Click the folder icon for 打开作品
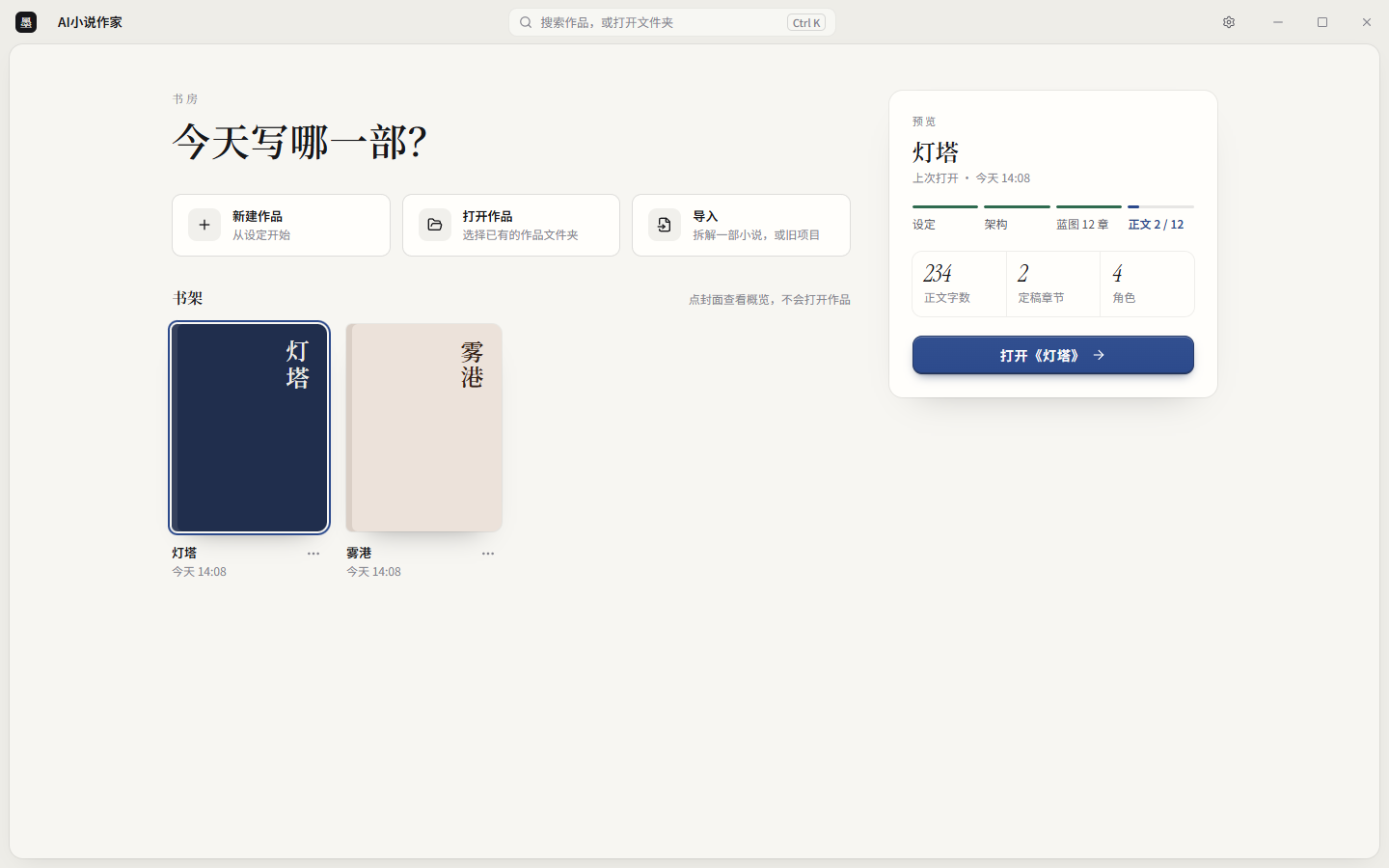The image size is (1389, 868). [x=435, y=225]
